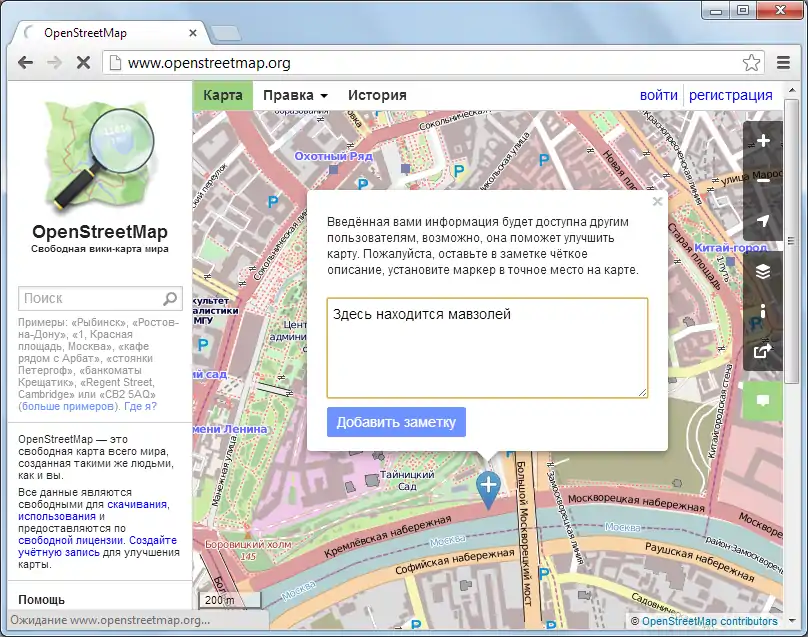Zoom out on the map
This screenshot has width=808, height=637.
pyautogui.click(x=763, y=181)
